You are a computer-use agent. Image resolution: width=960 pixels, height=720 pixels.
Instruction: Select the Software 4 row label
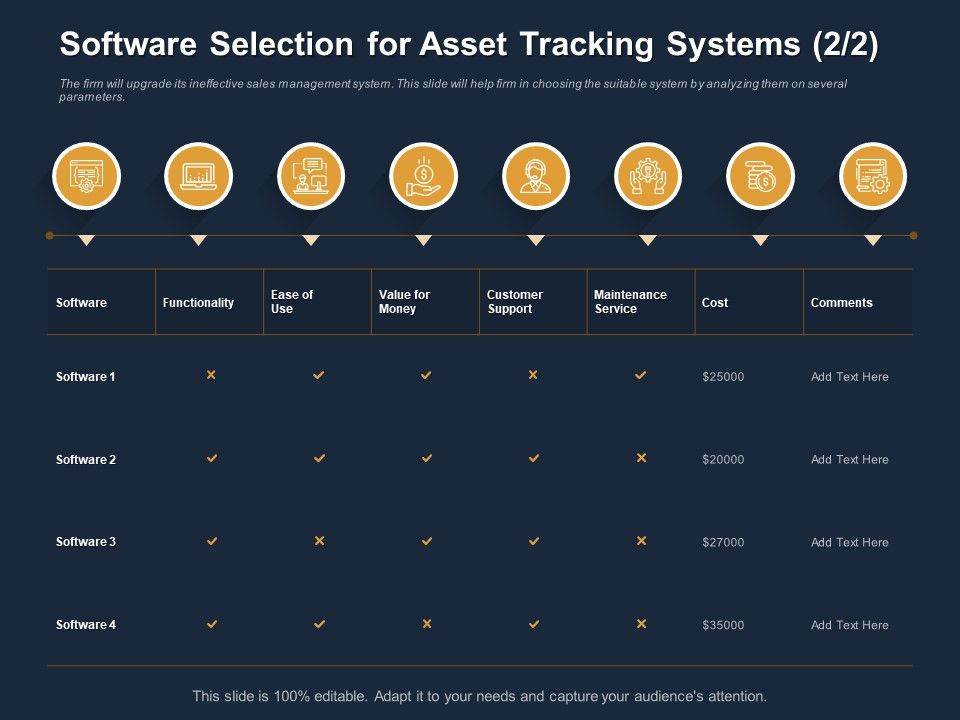pos(86,625)
